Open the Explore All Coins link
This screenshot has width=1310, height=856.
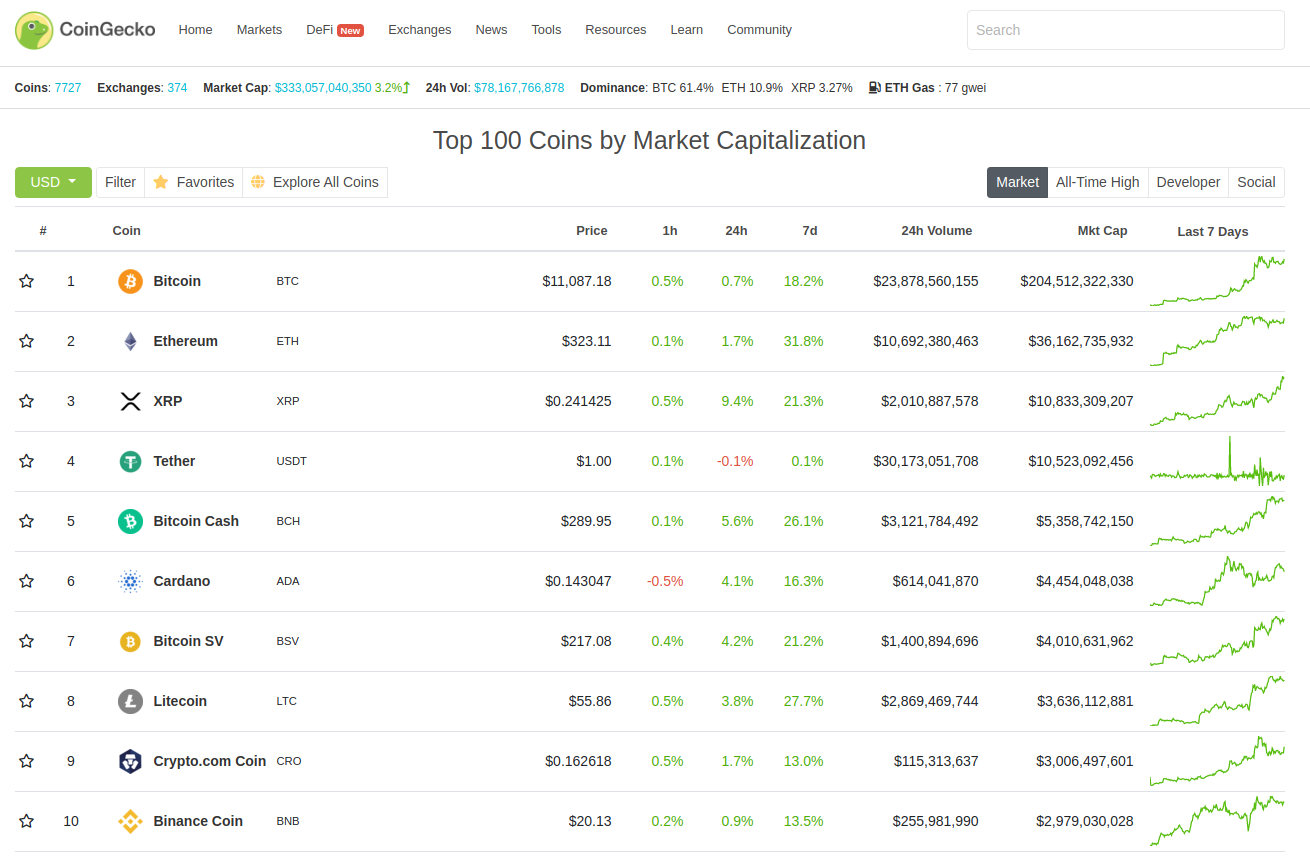[315, 182]
